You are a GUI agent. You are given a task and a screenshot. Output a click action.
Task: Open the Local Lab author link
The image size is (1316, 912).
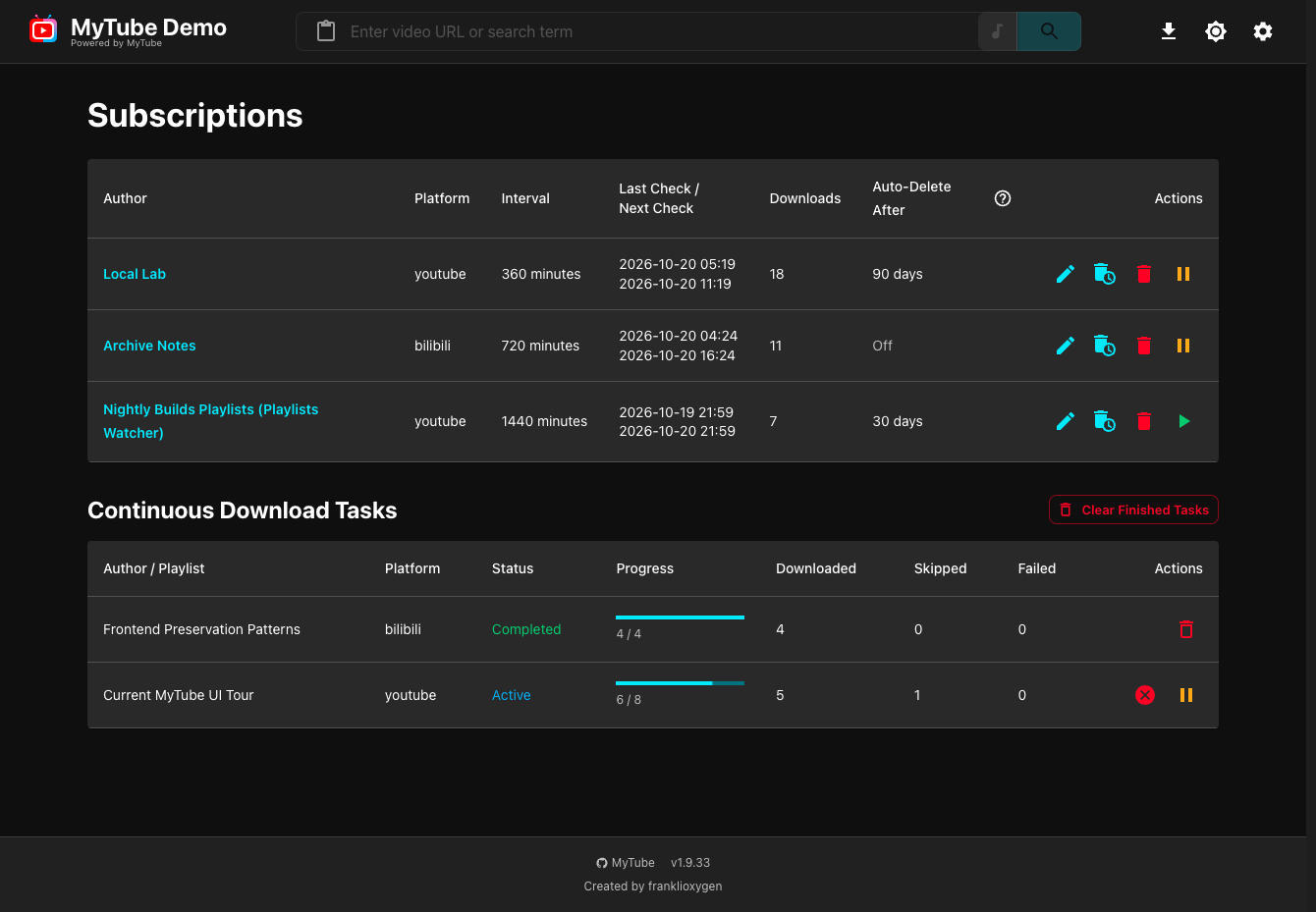point(135,274)
